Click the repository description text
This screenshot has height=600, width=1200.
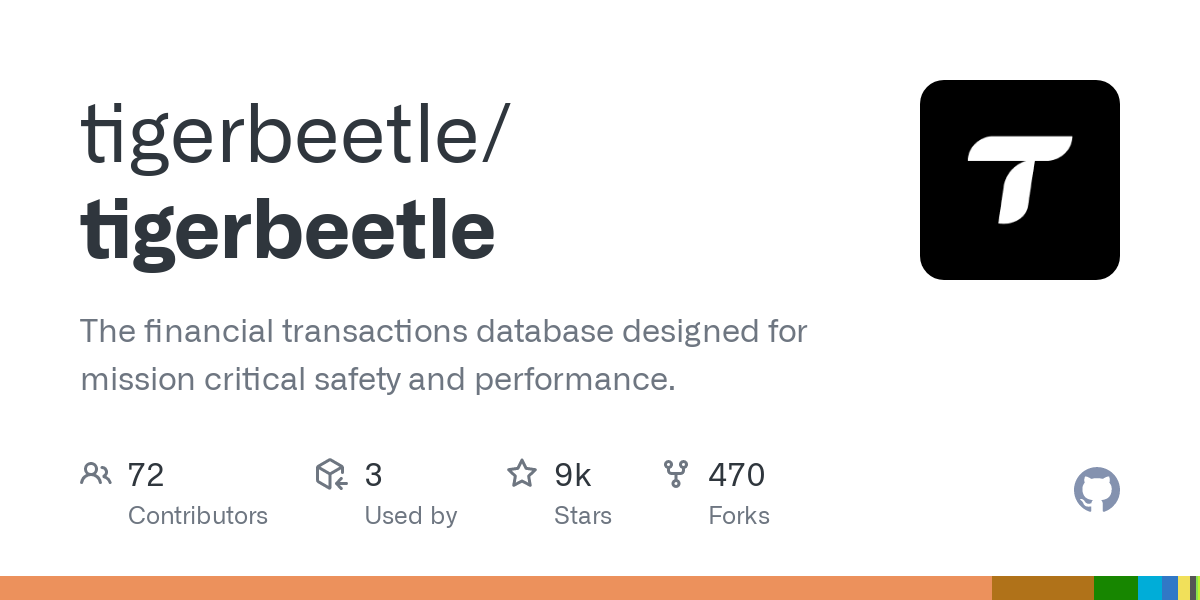click(443, 355)
